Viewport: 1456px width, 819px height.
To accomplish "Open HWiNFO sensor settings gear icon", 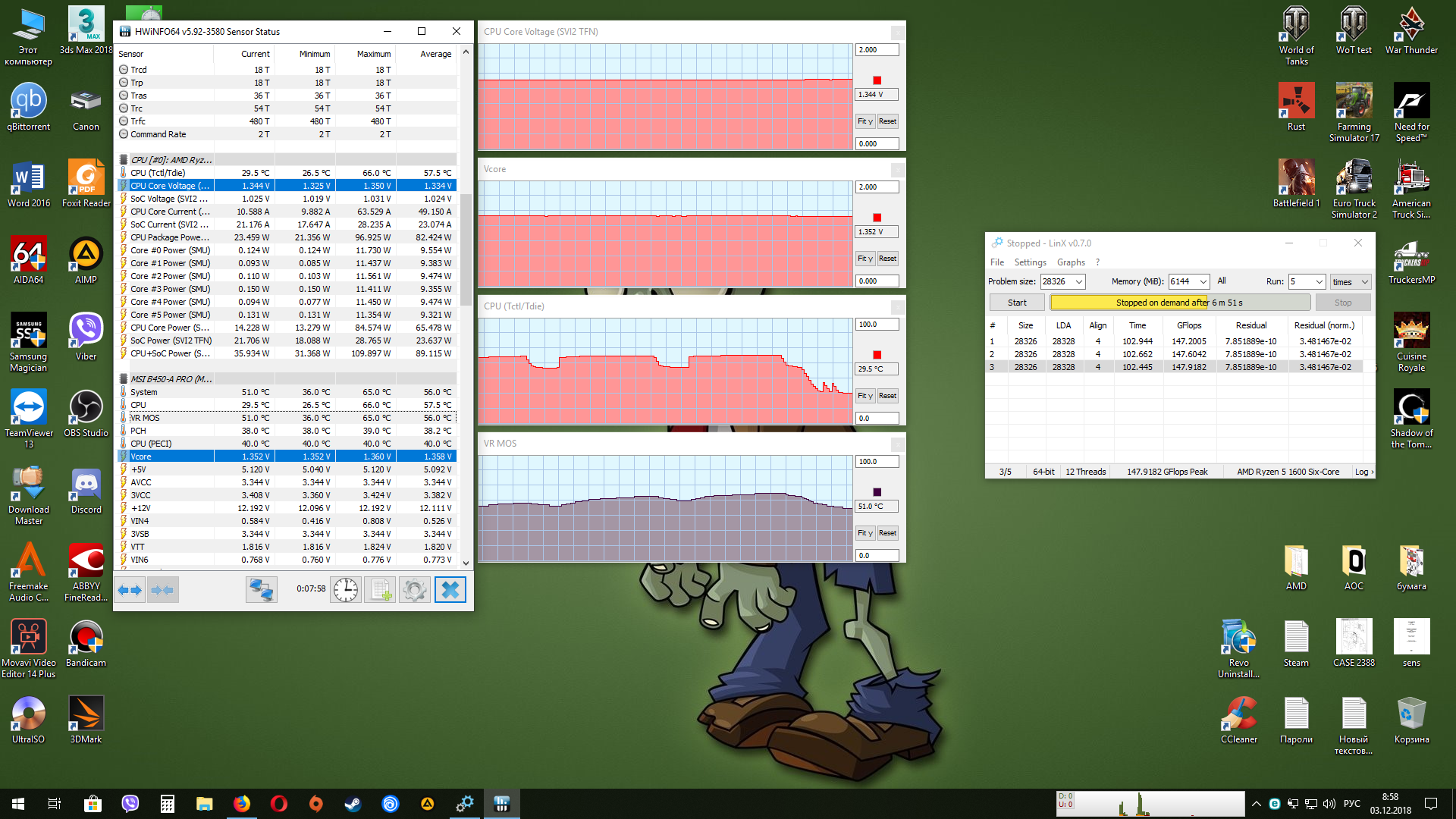I will tap(415, 590).
